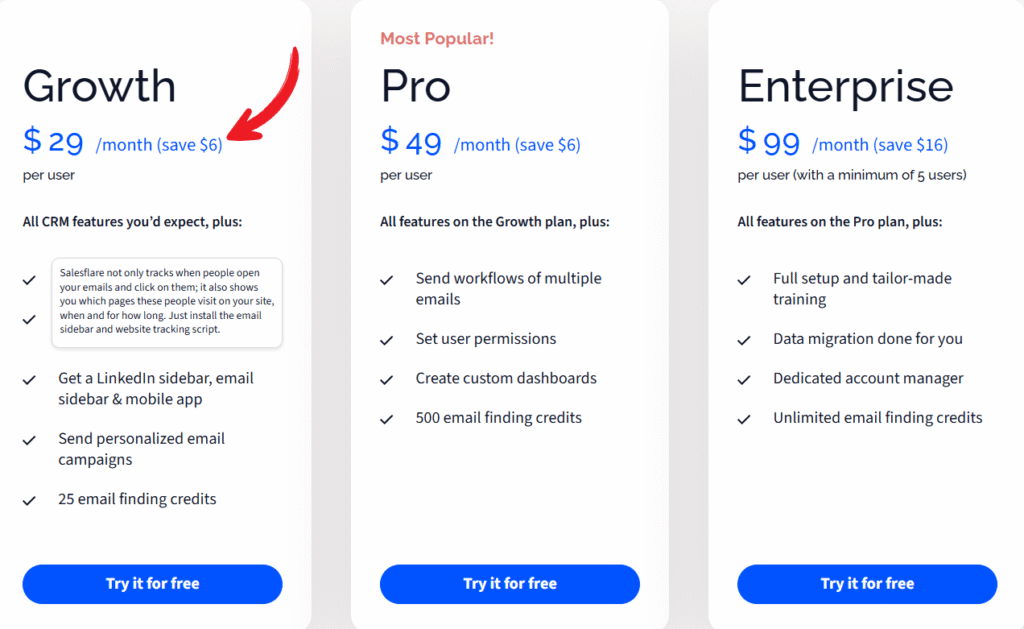Click the checkmark beside 'Get a LinkedIn sidebar'
1024x629 pixels.
29,379
